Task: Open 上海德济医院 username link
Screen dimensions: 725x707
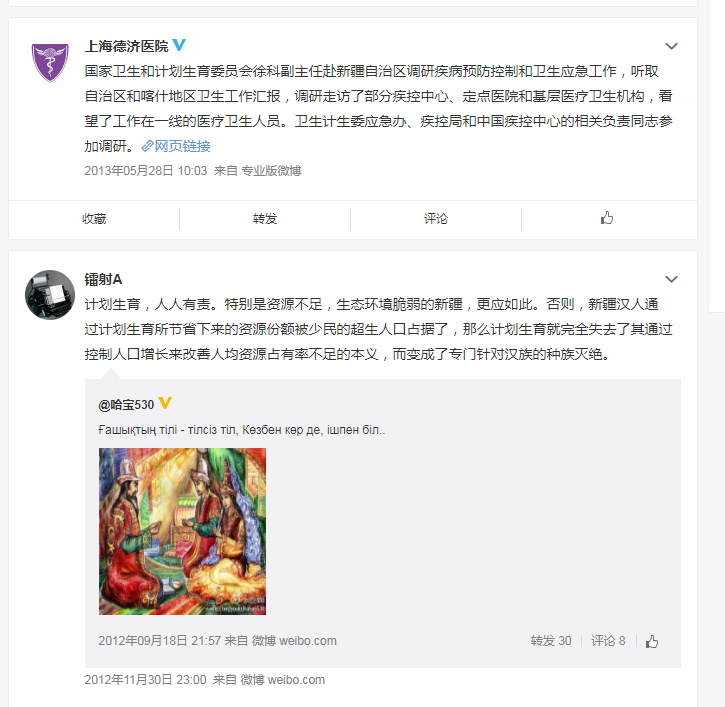Action: [x=127, y=46]
